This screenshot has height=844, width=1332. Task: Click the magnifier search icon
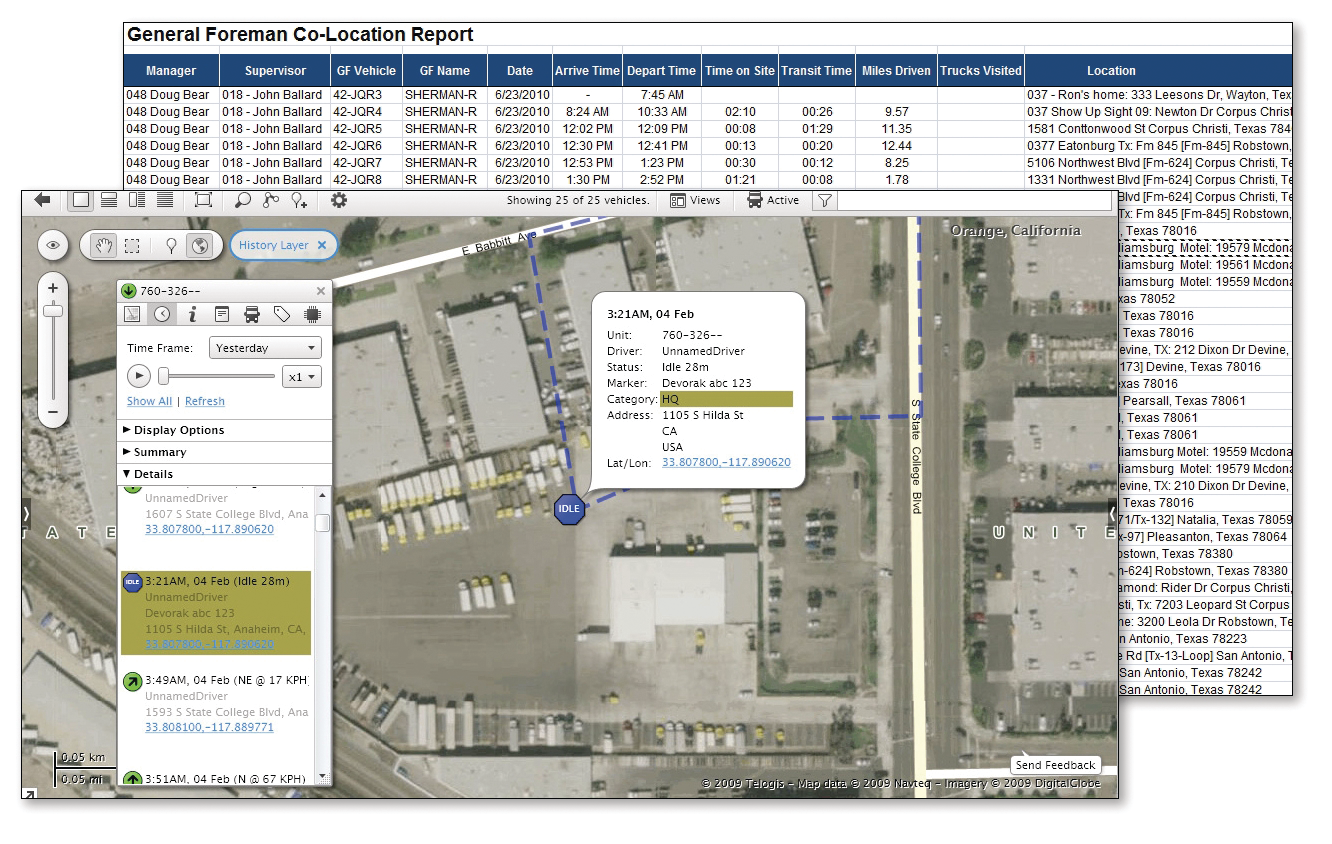pos(242,200)
